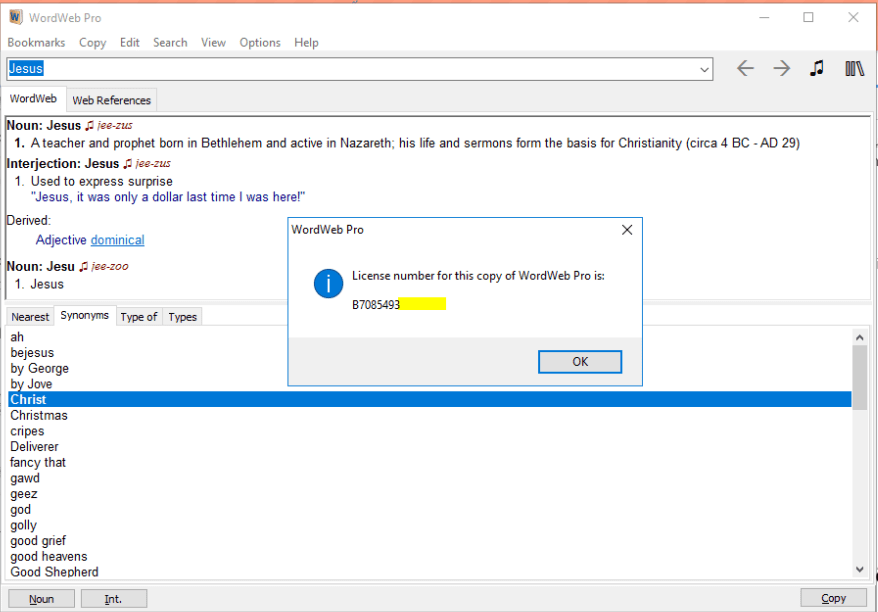The height and width of the screenshot is (612, 878).
Task: Click the WordWeb Pro app icon in title bar
Action: click(16, 17)
